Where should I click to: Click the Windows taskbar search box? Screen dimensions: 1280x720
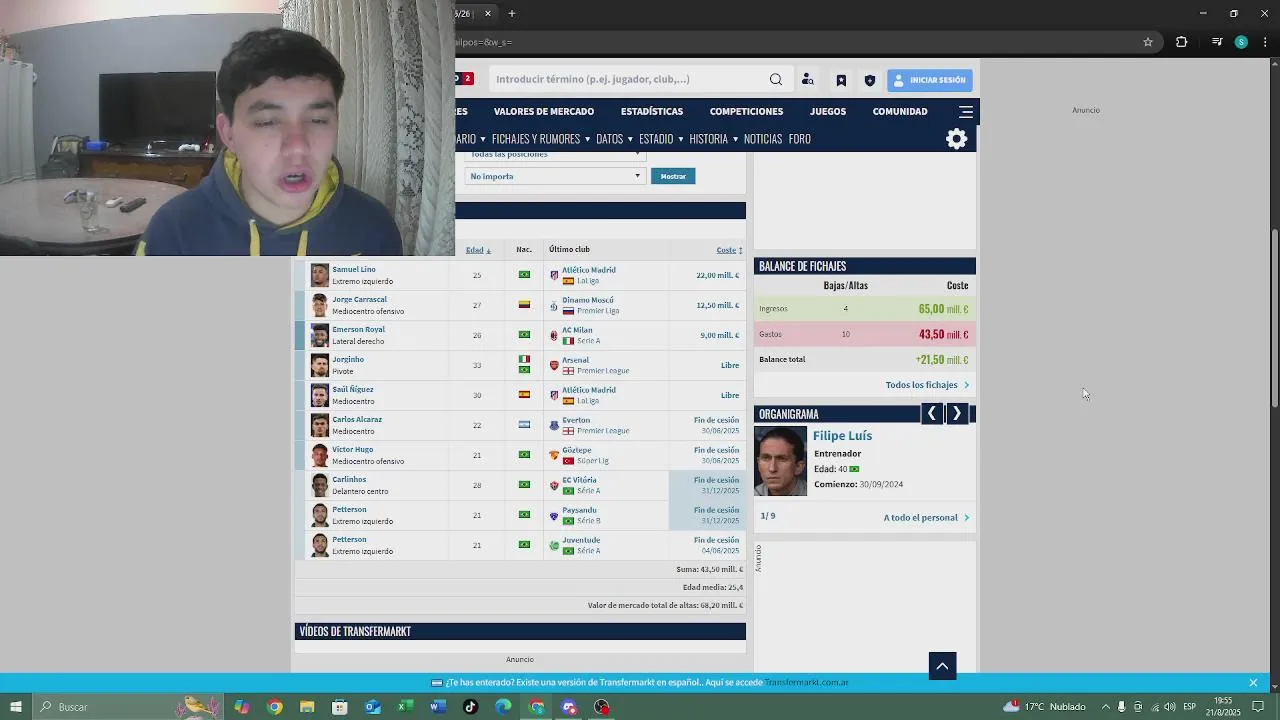130,707
